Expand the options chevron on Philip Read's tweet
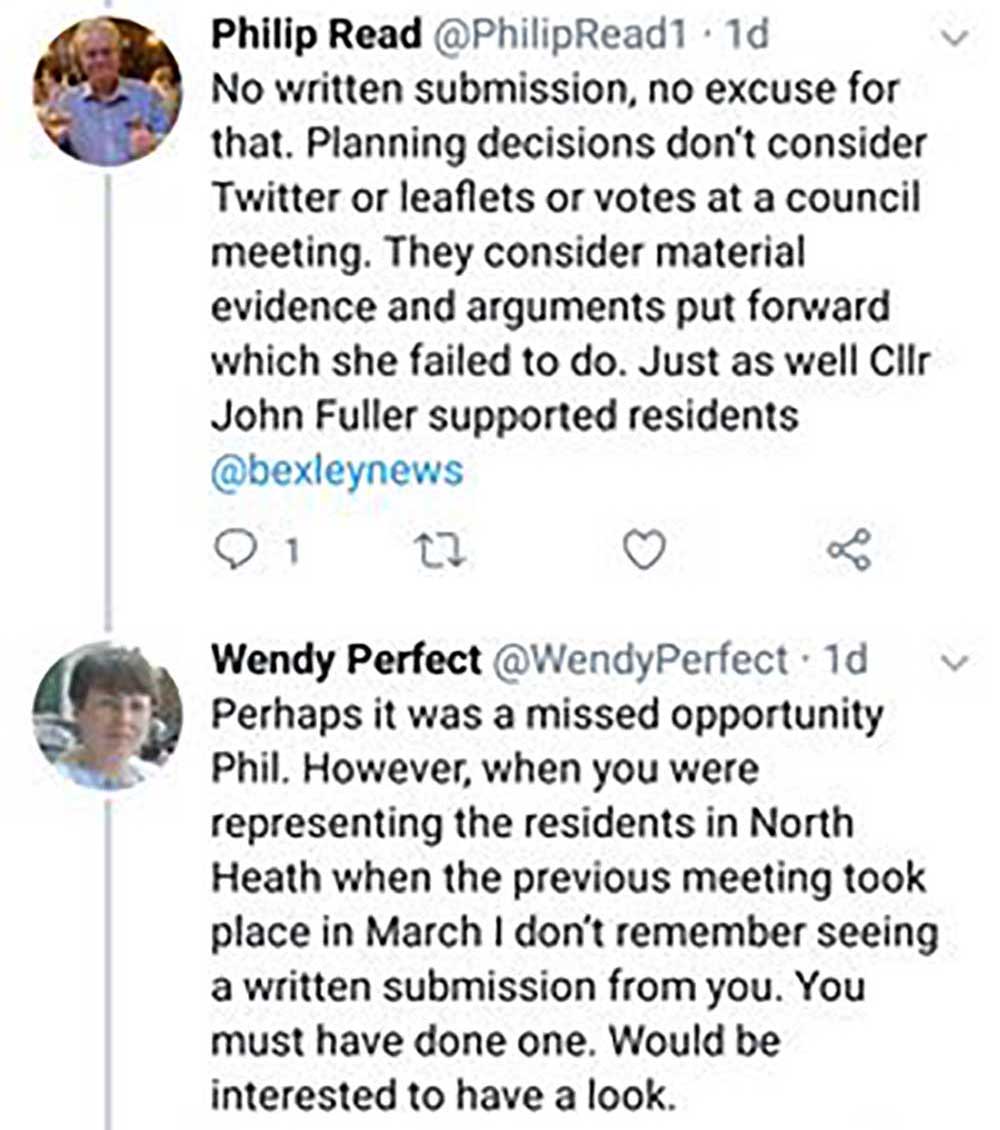1000x1130 pixels. click(956, 38)
